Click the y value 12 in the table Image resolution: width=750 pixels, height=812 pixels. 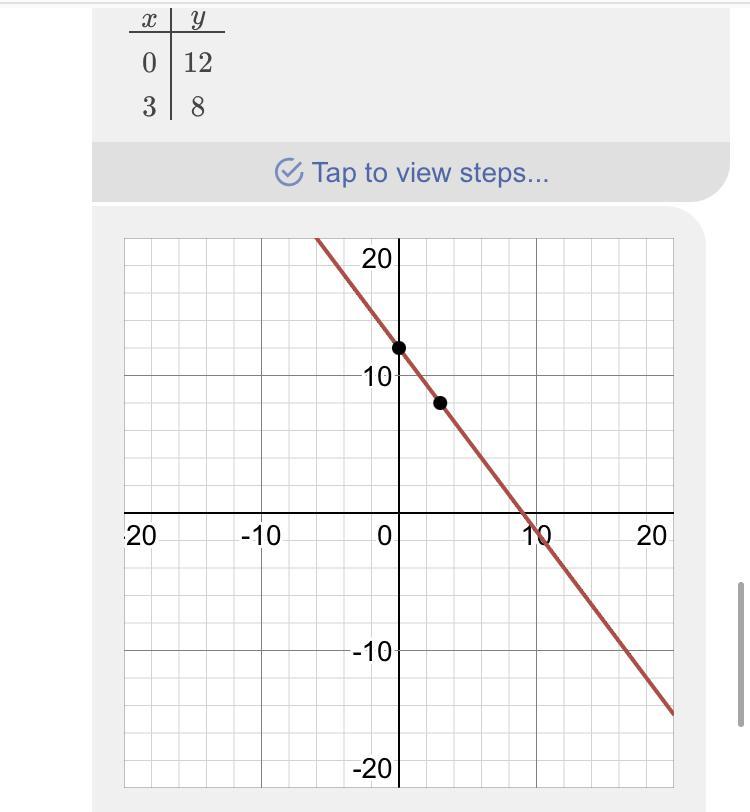198,63
